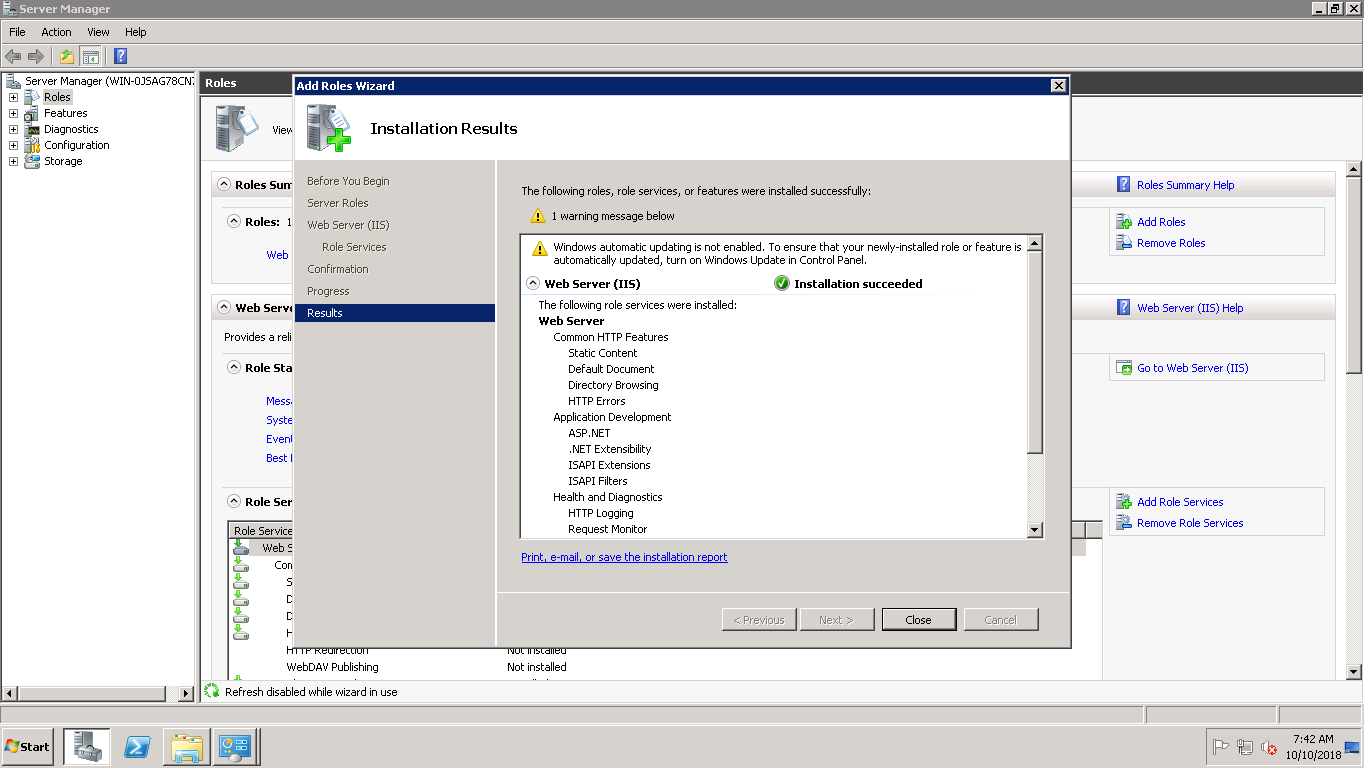The width and height of the screenshot is (1364, 768).
Task: Open Print, e-mail, or save report link
Action: point(624,557)
